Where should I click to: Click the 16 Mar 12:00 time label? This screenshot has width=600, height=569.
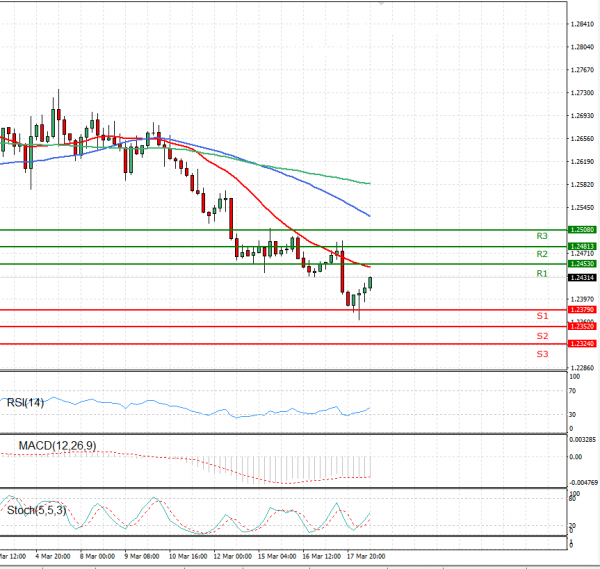point(321,556)
